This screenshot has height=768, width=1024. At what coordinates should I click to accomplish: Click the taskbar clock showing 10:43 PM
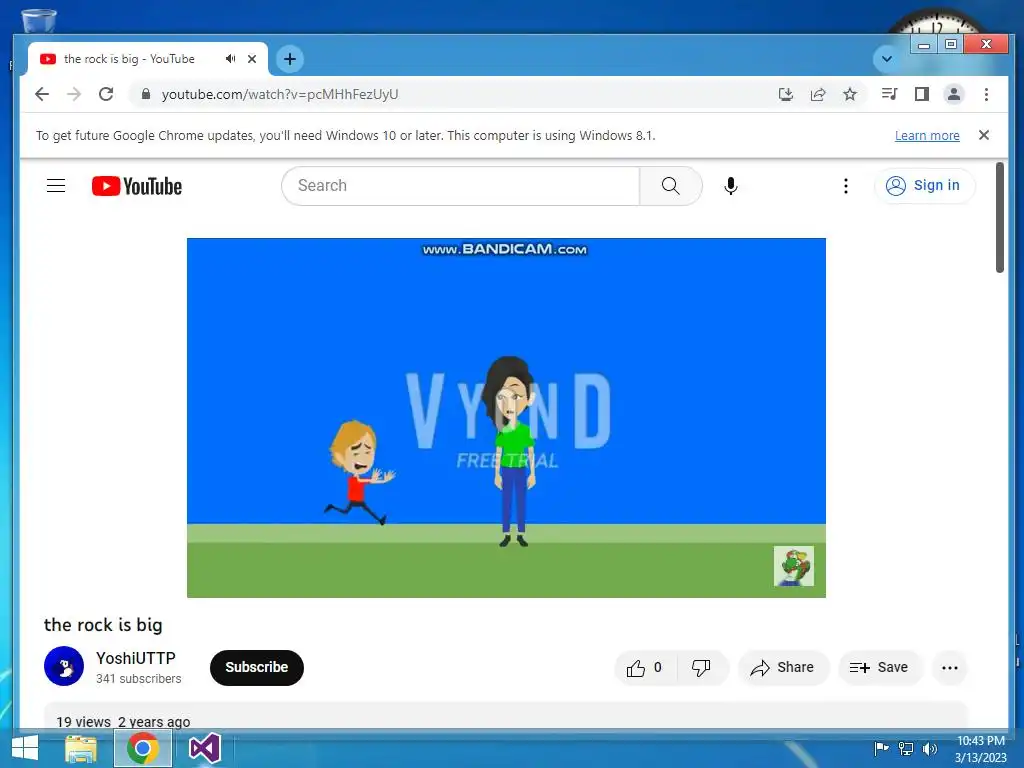point(981,749)
